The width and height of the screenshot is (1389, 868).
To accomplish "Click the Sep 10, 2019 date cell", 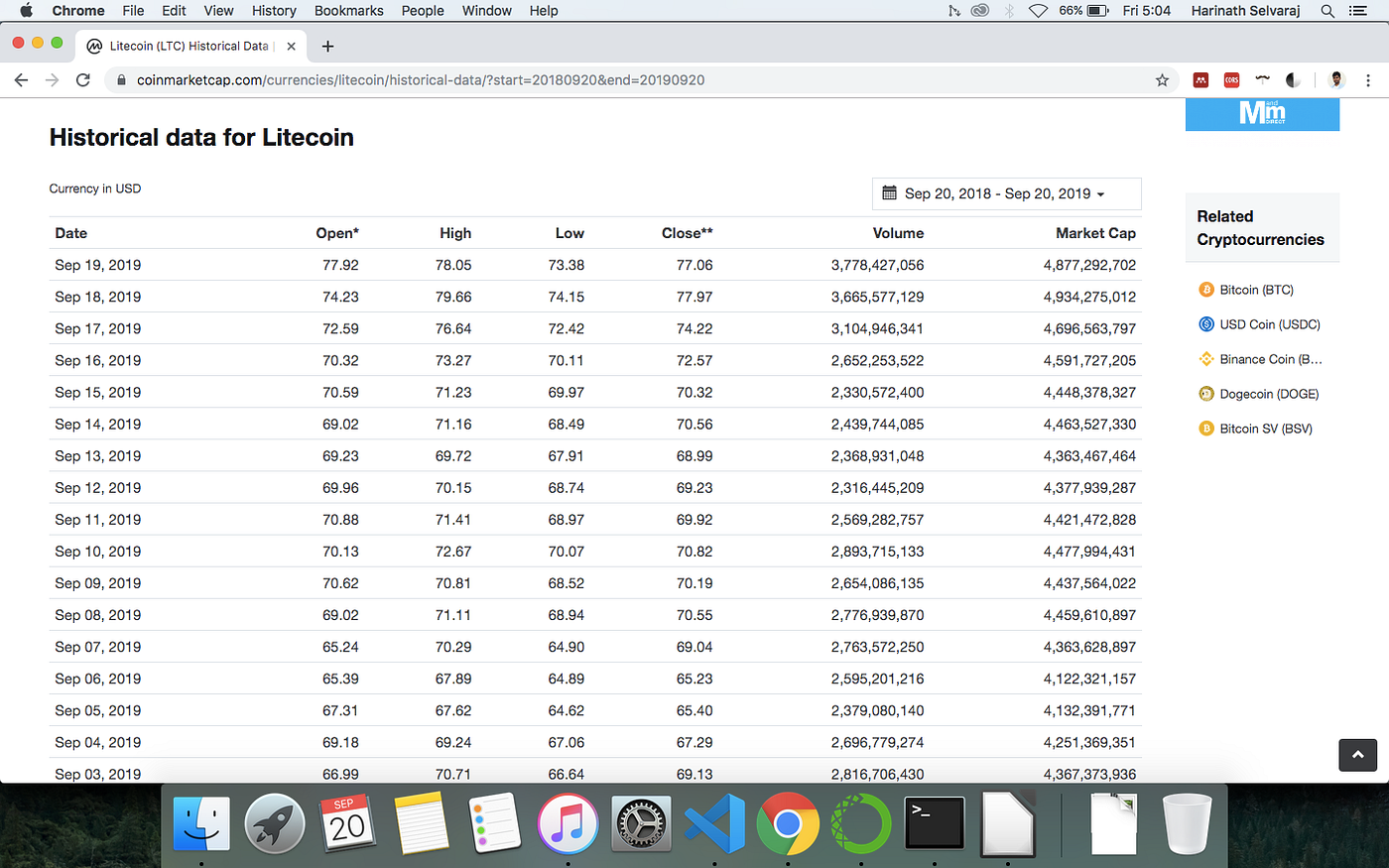I will [98, 552].
